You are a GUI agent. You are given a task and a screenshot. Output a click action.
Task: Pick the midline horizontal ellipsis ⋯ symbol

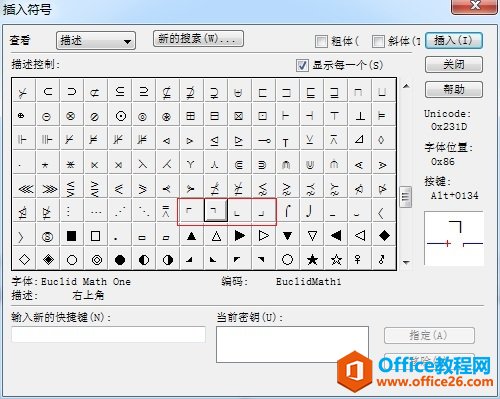96,211
